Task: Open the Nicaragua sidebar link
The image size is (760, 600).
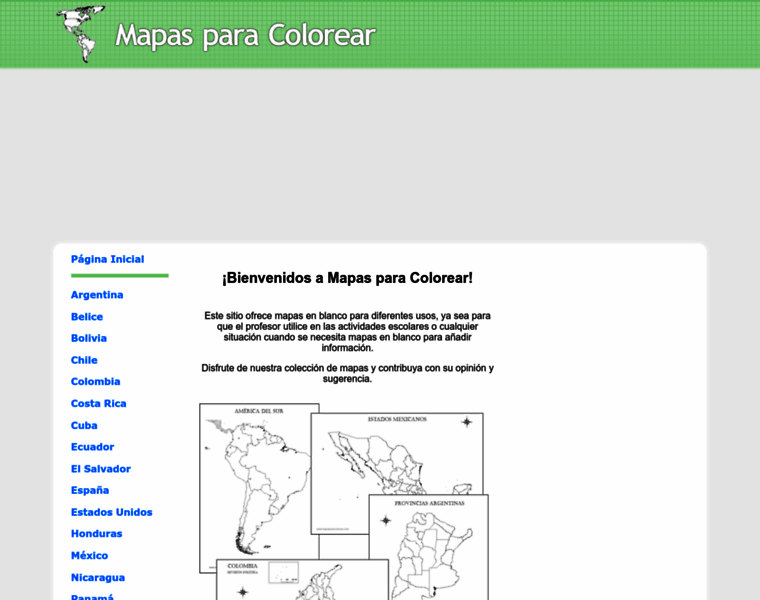Action: coord(98,577)
